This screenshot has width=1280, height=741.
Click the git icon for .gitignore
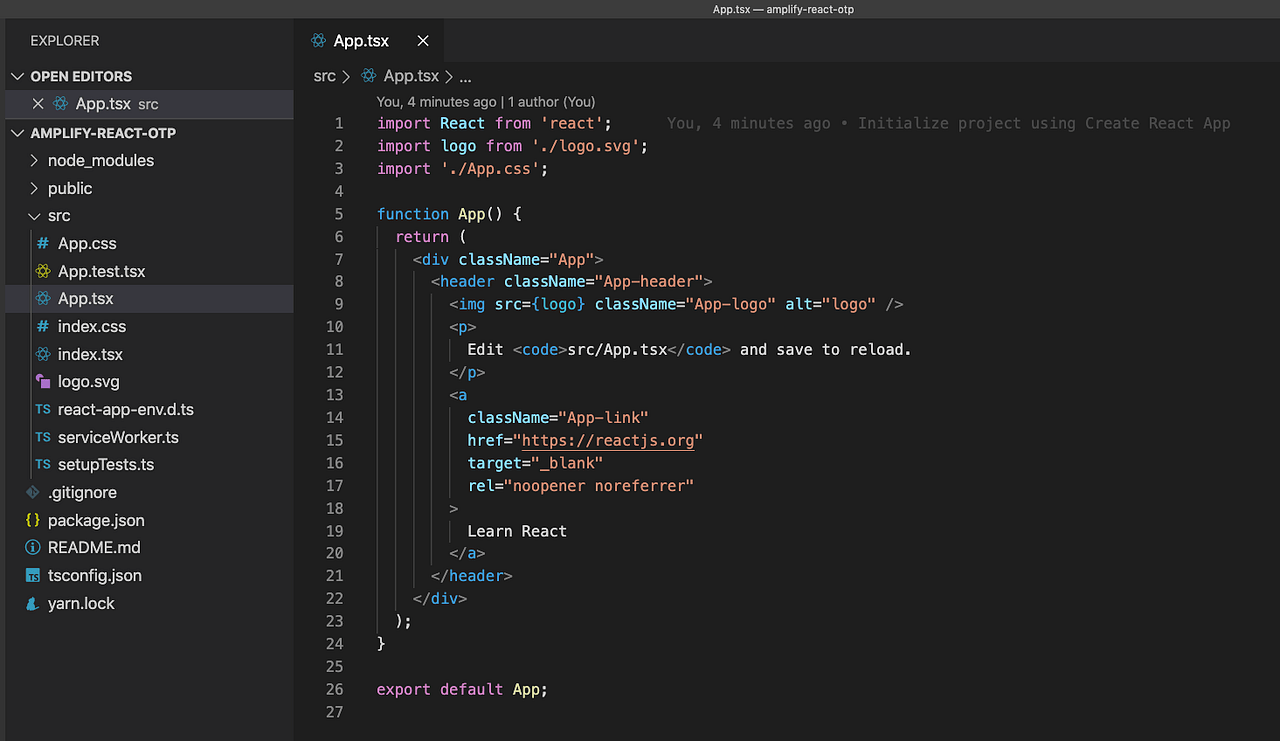tap(32, 492)
